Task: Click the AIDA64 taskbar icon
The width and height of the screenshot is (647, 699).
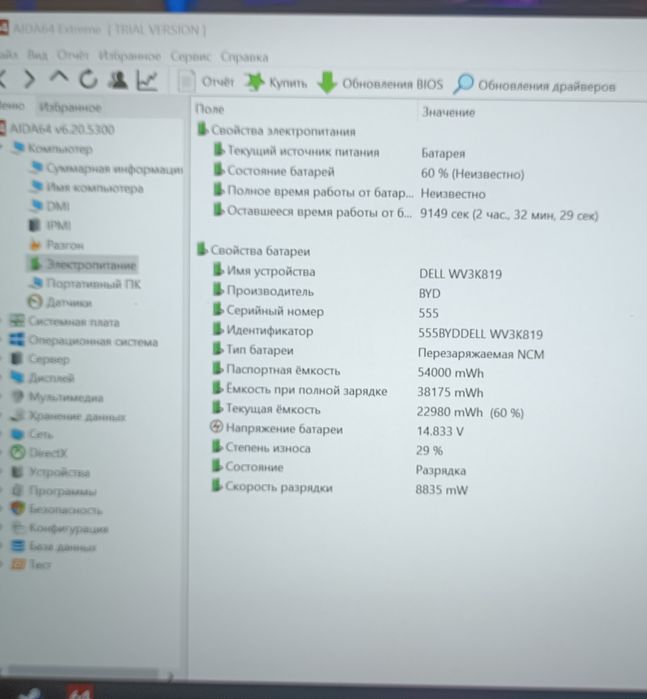Action: tap(79, 691)
